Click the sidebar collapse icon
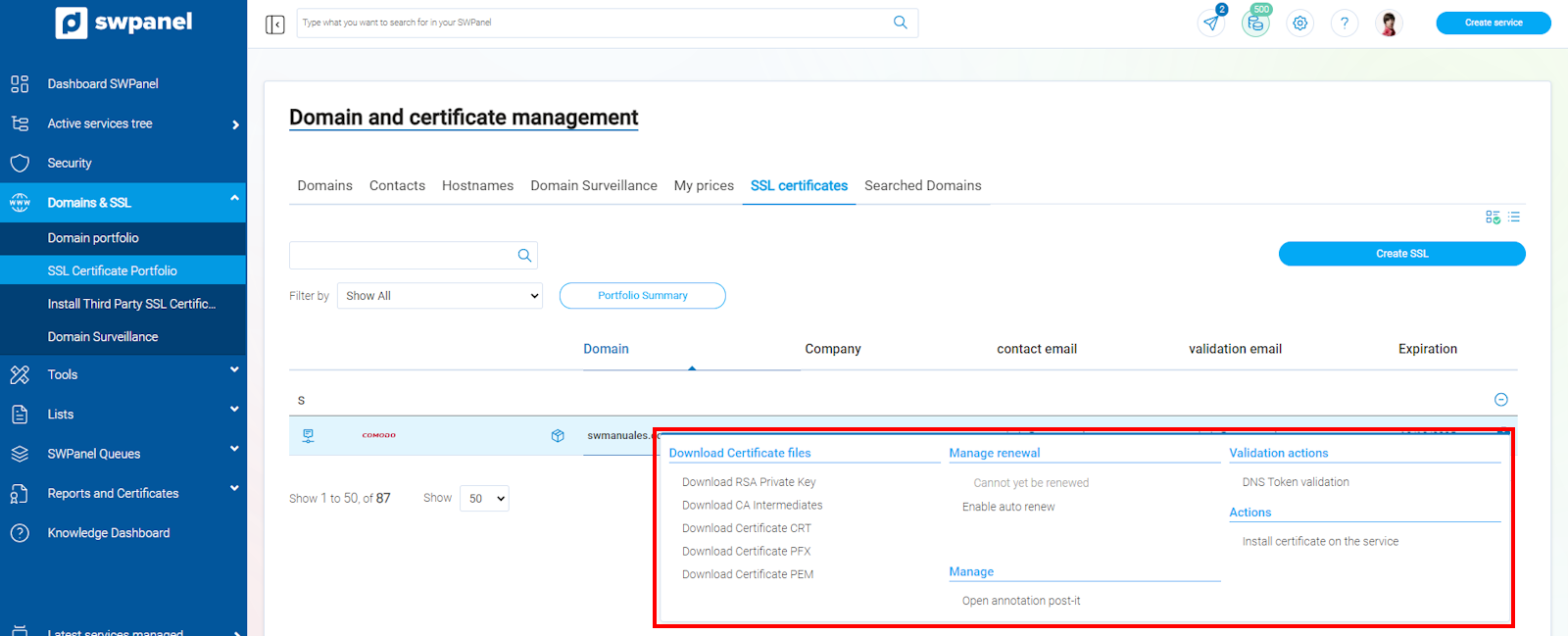Image resolution: width=1568 pixels, height=636 pixels. pyautogui.click(x=275, y=24)
